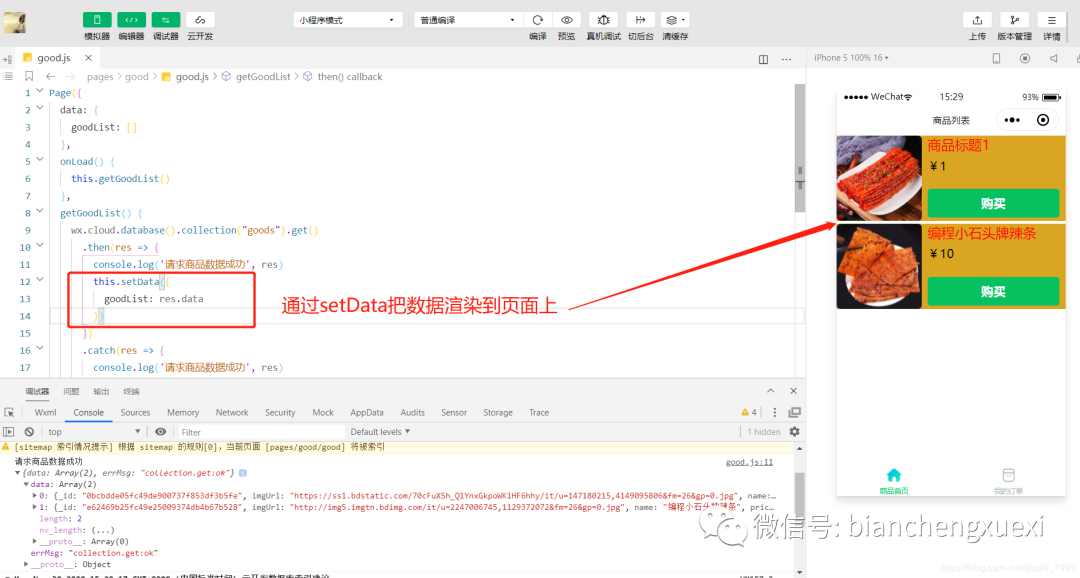Open the 小程序模式 mode dropdown
This screenshot has height=578, width=1080.
pyautogui.click(x=347, y=20)
